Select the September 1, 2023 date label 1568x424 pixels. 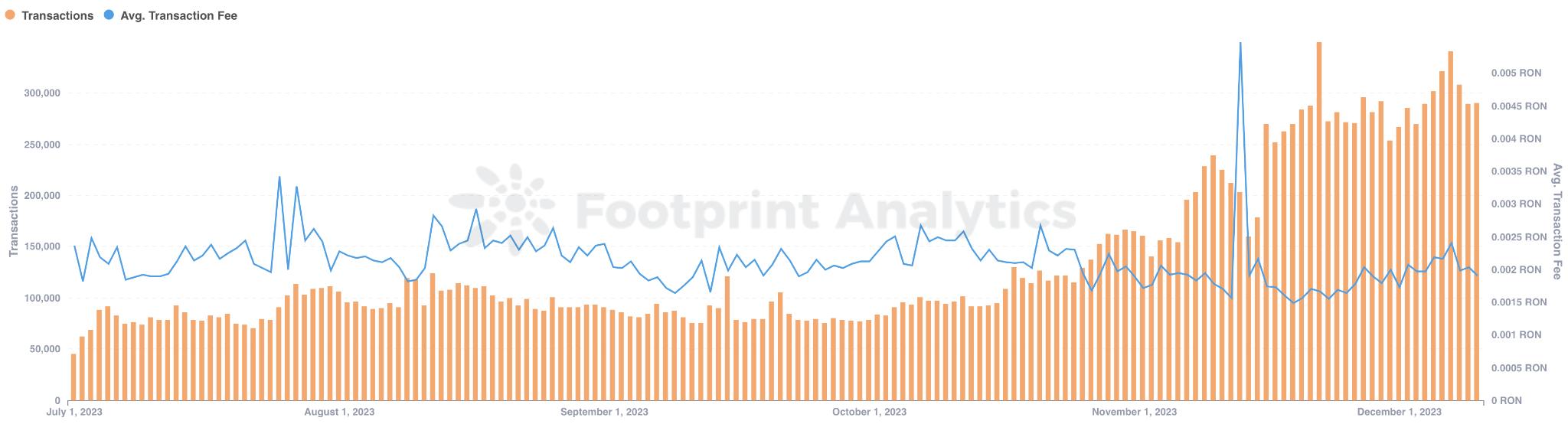604,412
